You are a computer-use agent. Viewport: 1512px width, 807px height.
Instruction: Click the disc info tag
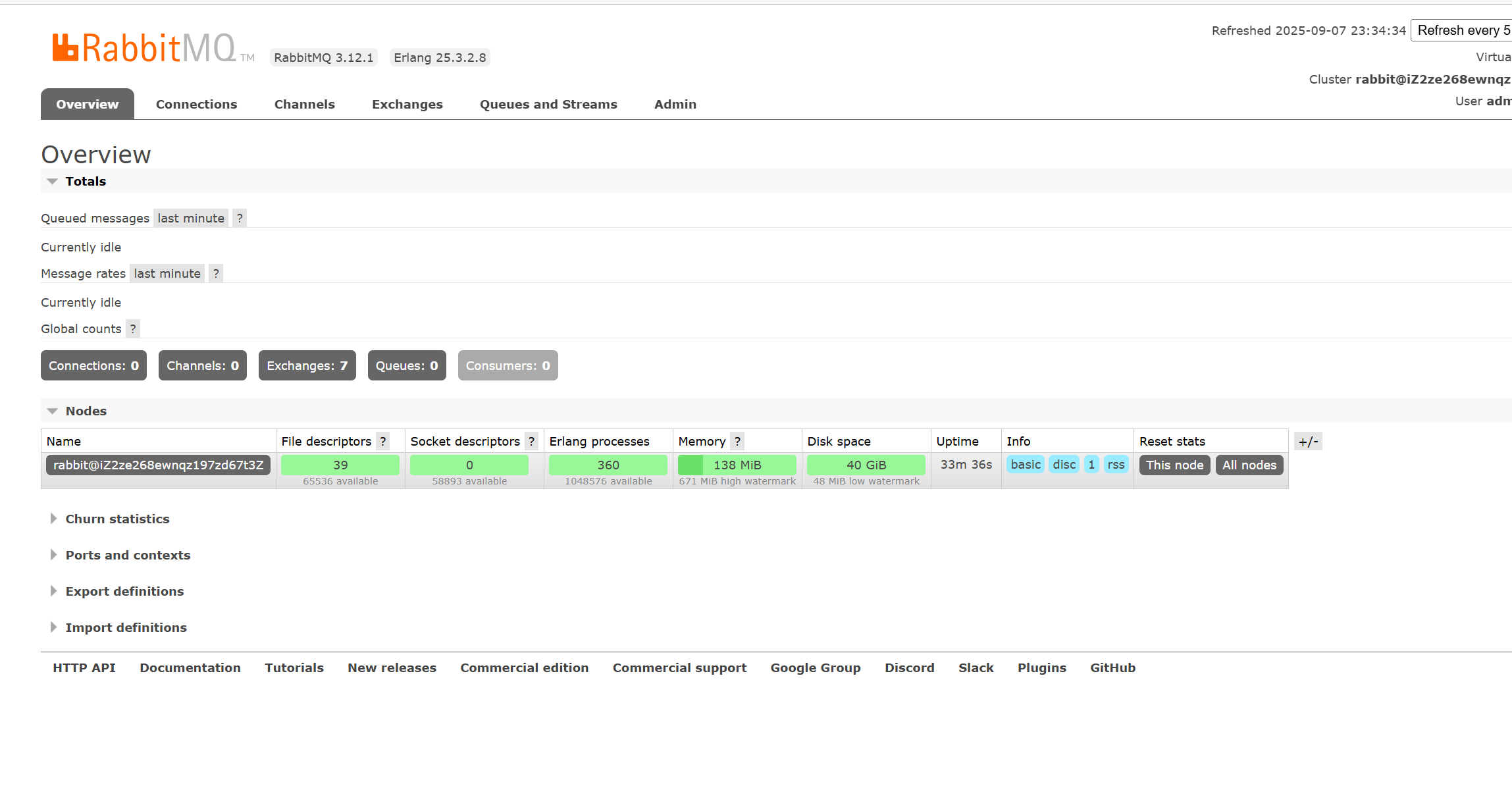tap(1064, 465)
